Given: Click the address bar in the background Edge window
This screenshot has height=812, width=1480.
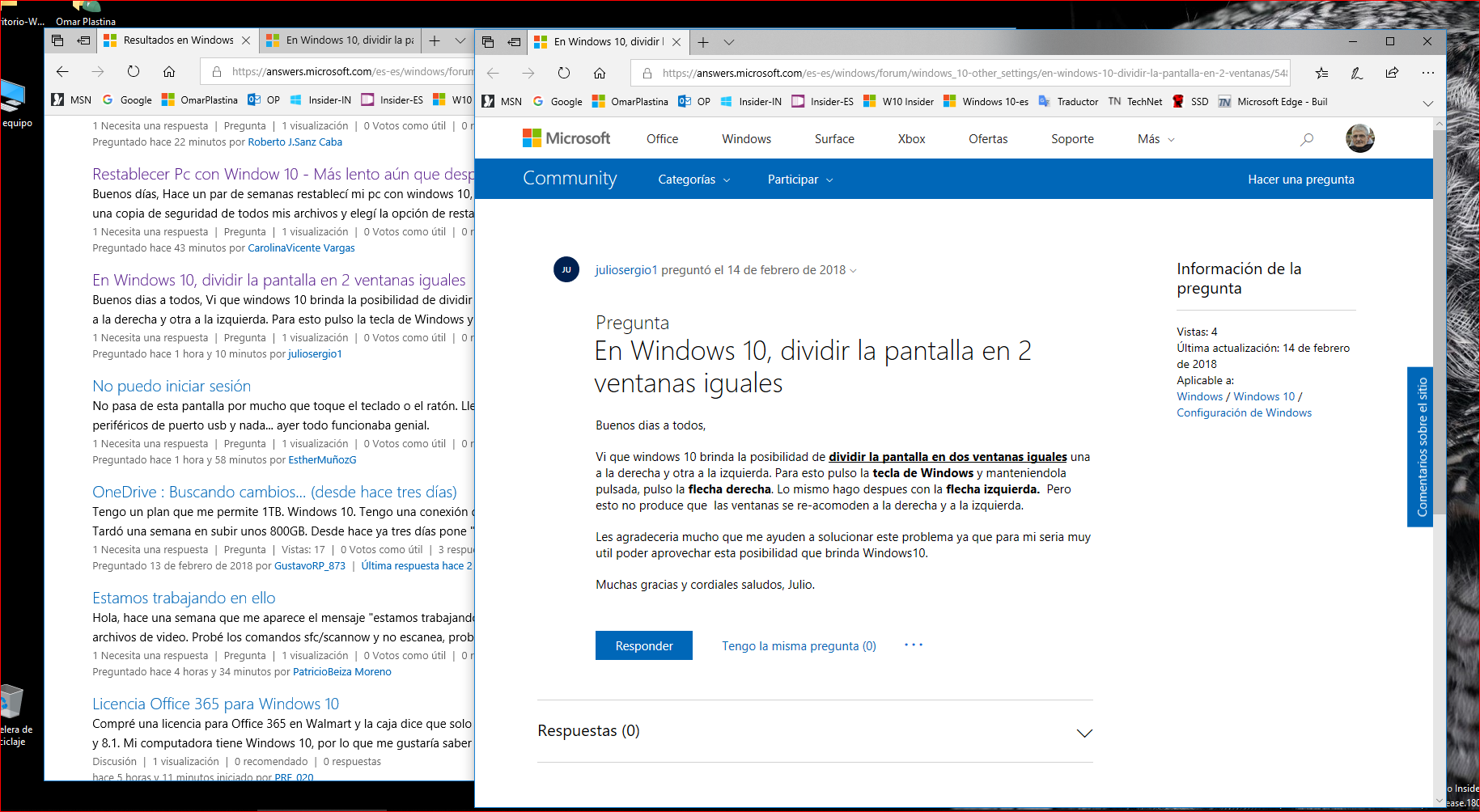Looking at the screenshot, I should pos(337,71).
